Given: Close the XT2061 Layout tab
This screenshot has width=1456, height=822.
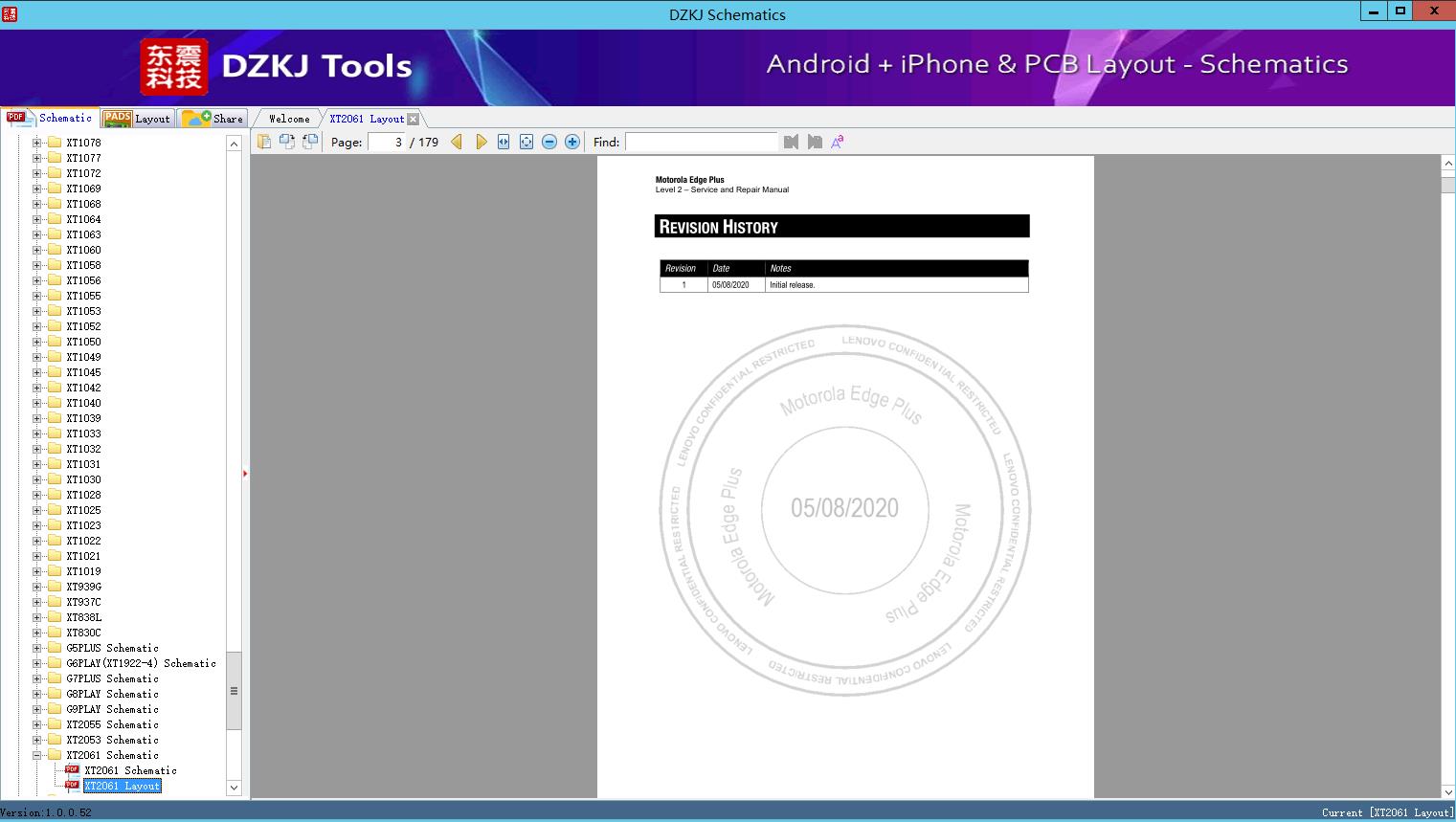Looking at the screenshot, I should [x=414, y=119].
